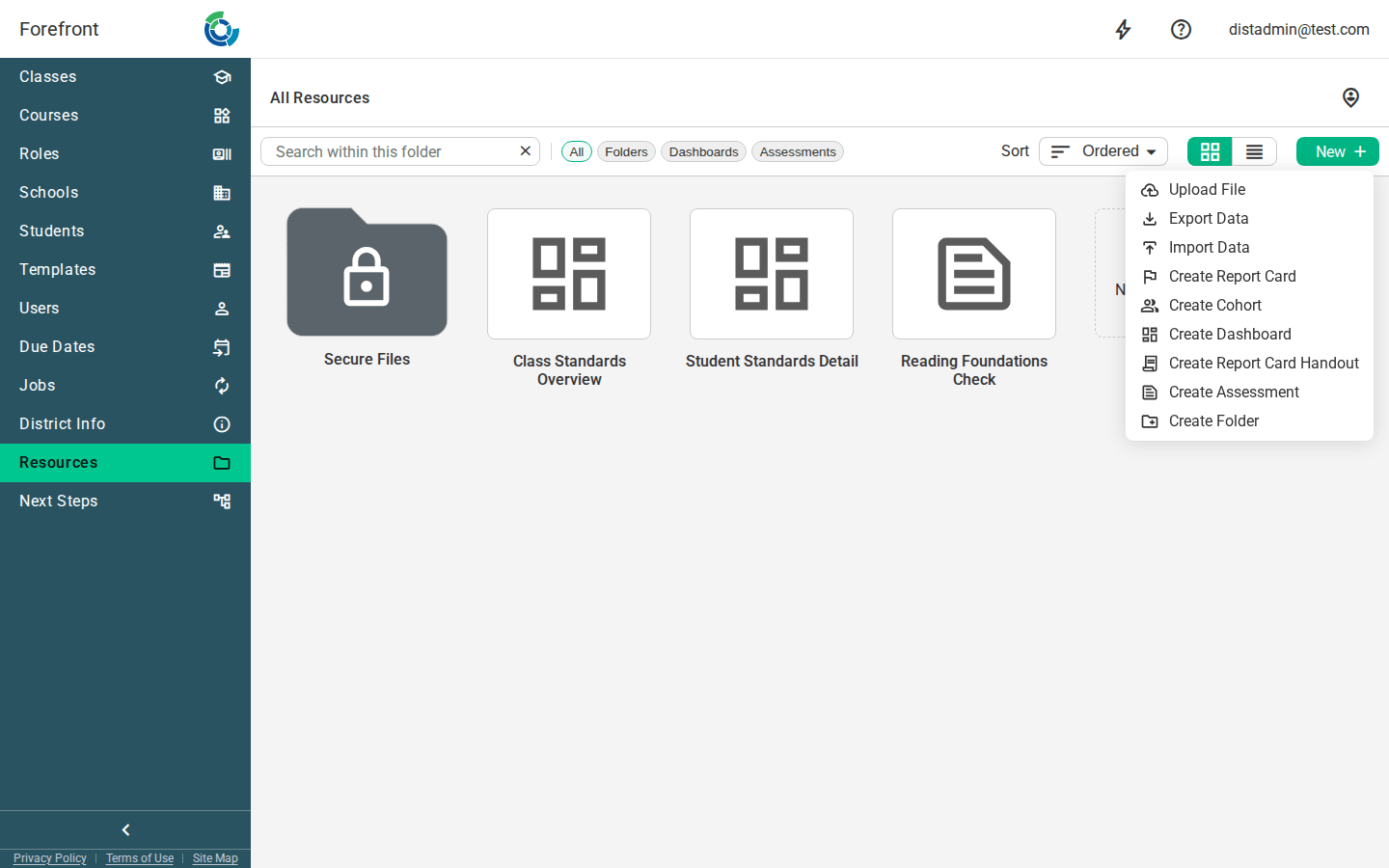Select Create Dashboard menu entry
1389x868 pixels.
(1249, 335)
